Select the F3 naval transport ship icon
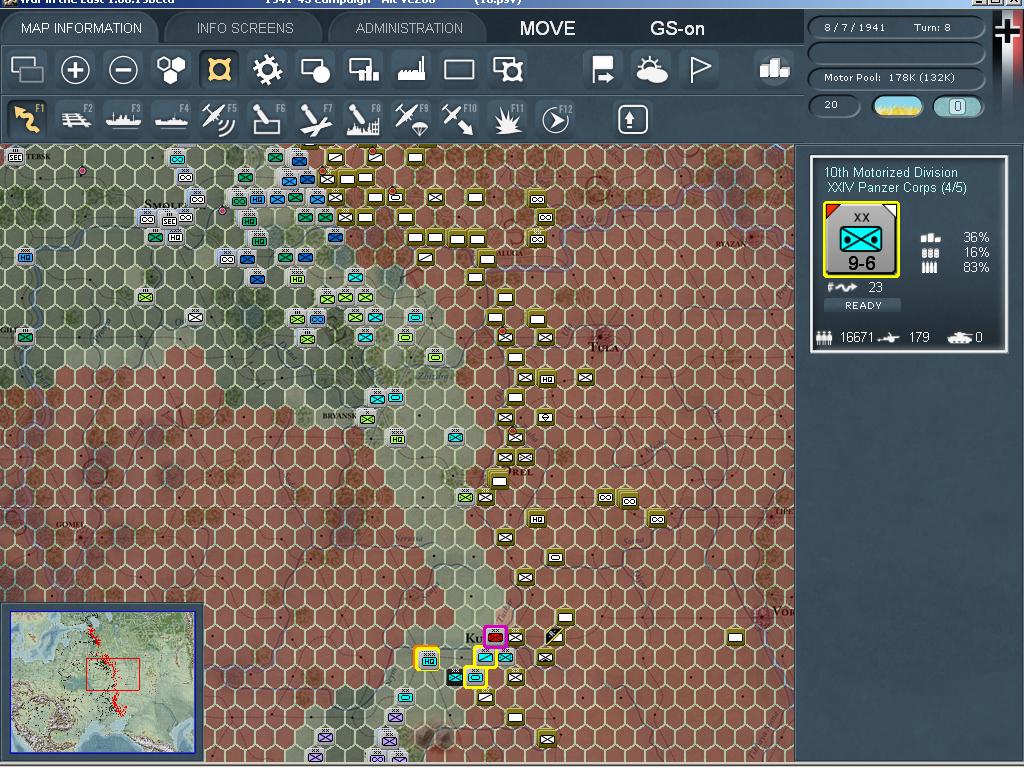Viewport: 1024px width, 768px height. [x=123, y=118]
